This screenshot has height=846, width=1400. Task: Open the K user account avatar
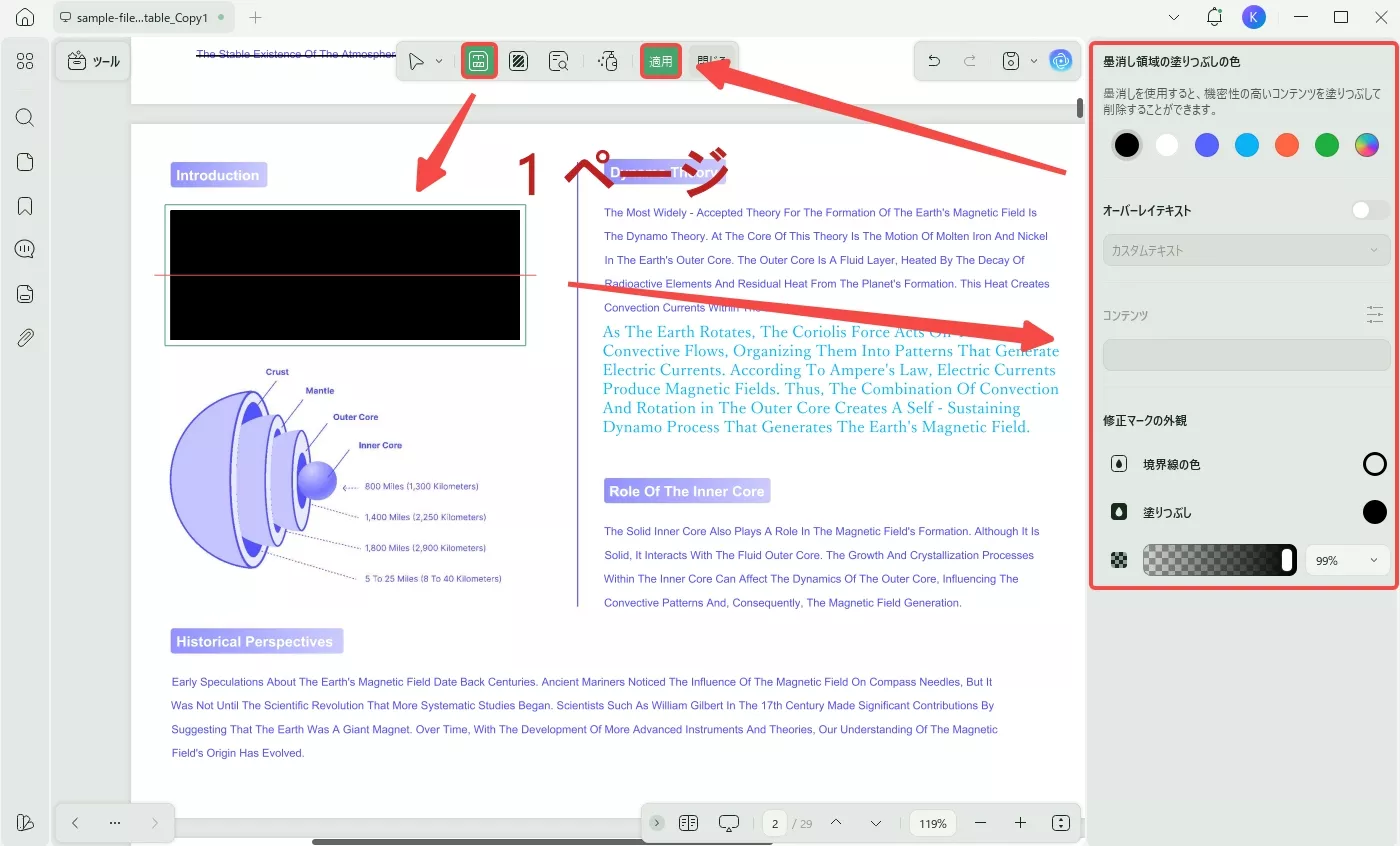[1254, 17]
